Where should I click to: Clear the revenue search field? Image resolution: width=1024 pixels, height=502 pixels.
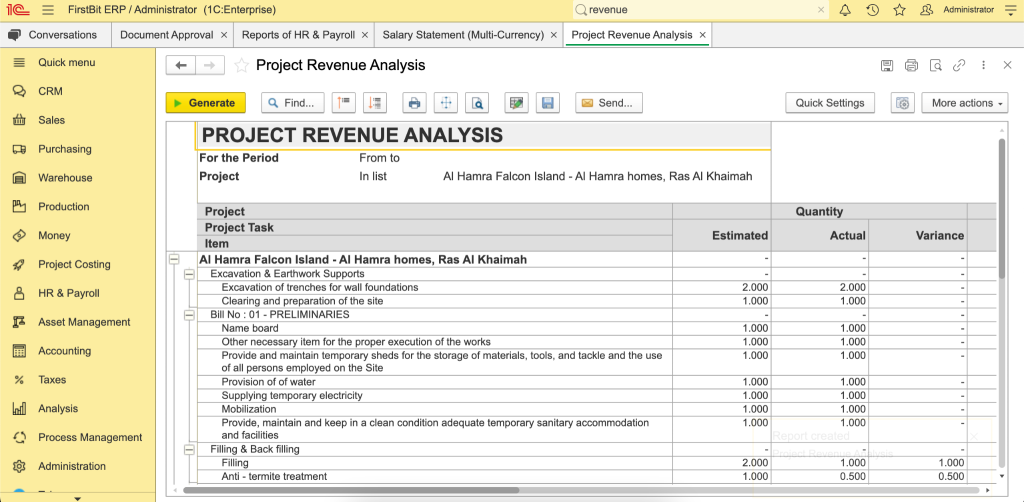click(821, 10)
